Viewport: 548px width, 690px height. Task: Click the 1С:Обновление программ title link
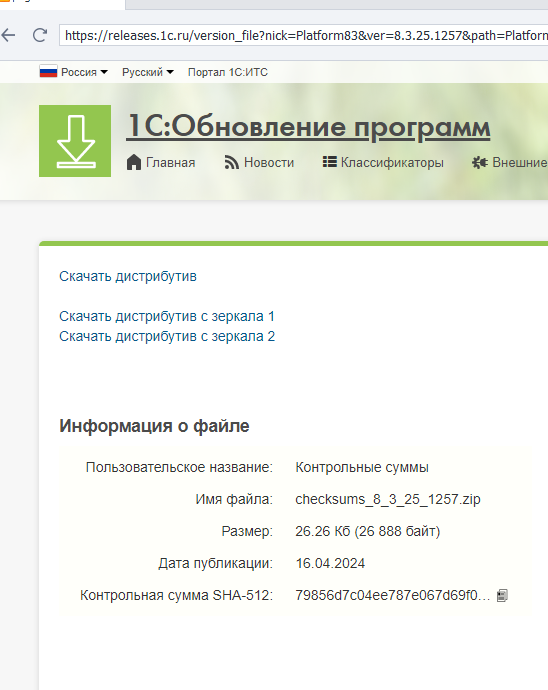[308, 126]
